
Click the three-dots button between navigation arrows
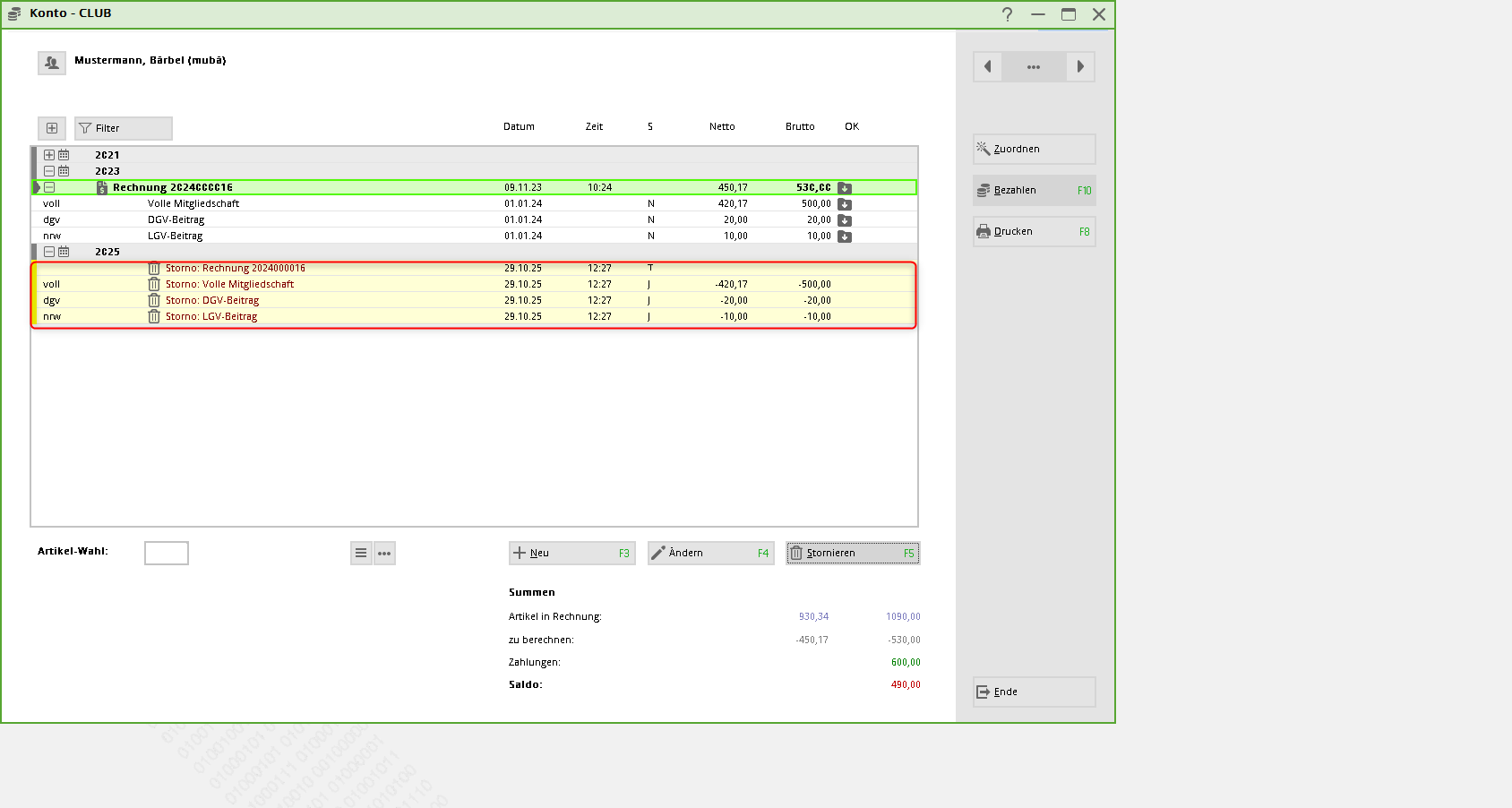(1034, 66)
